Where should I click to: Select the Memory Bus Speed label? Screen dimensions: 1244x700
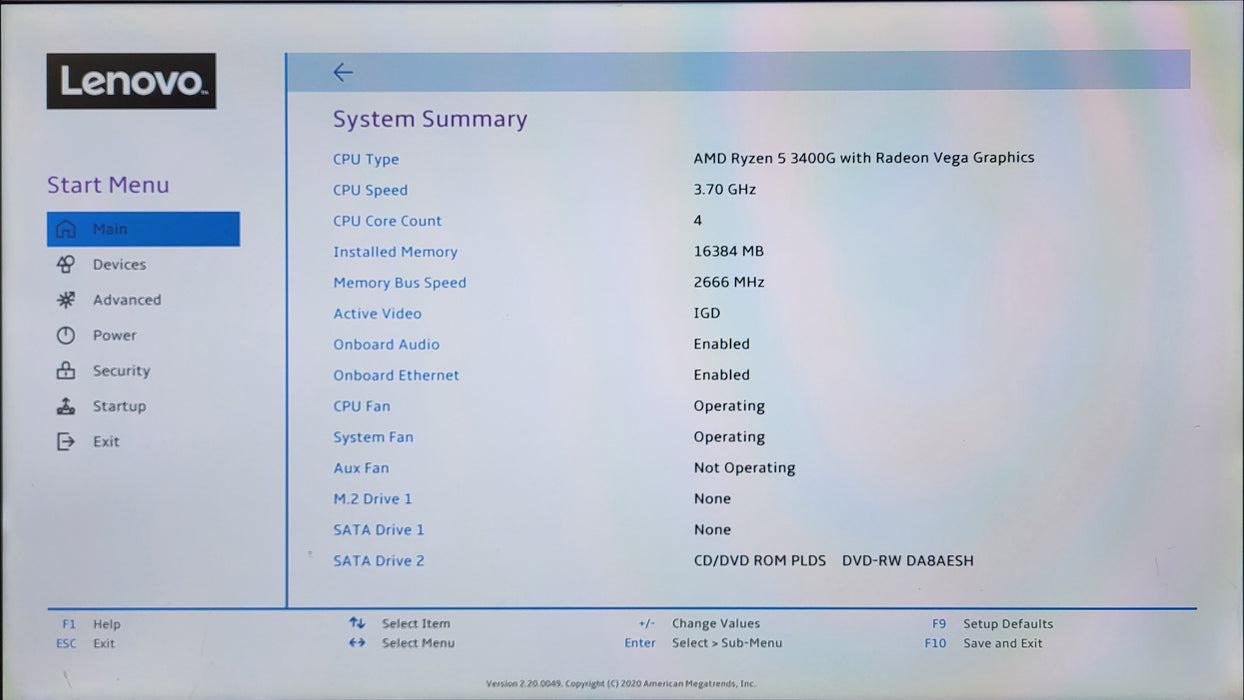(400, 283)
